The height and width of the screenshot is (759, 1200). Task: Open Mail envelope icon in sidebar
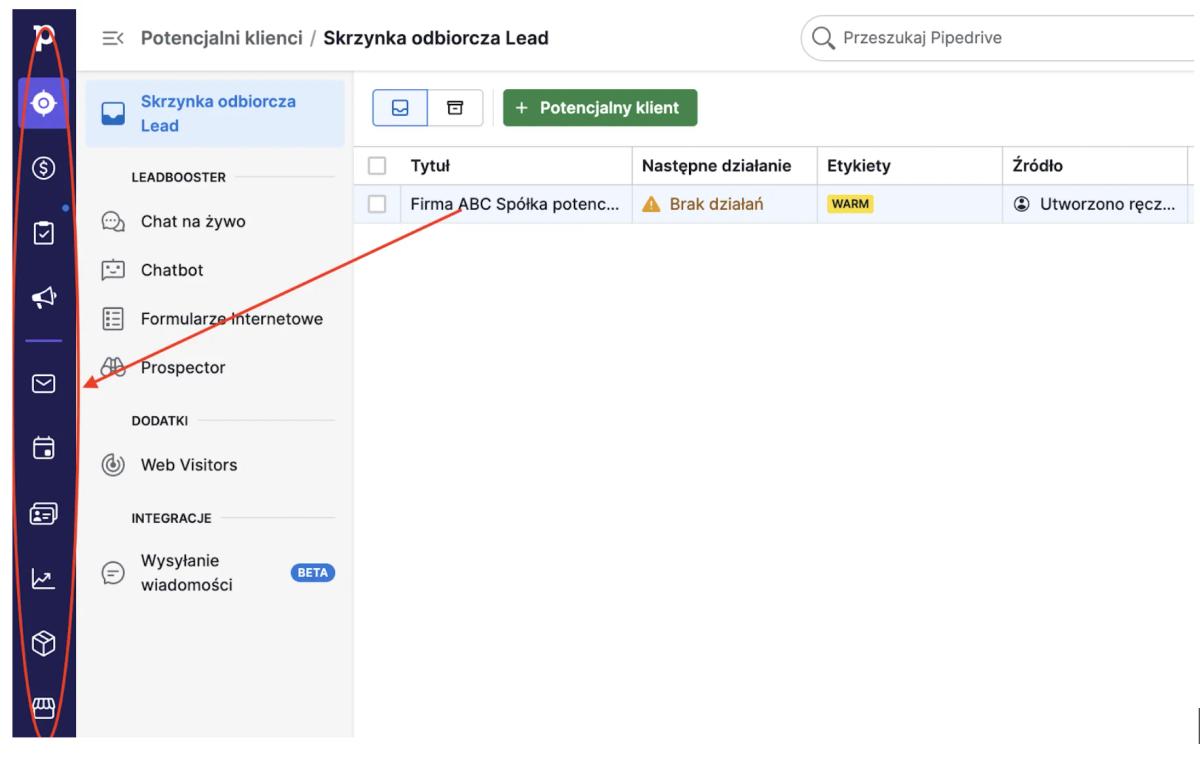43,384
